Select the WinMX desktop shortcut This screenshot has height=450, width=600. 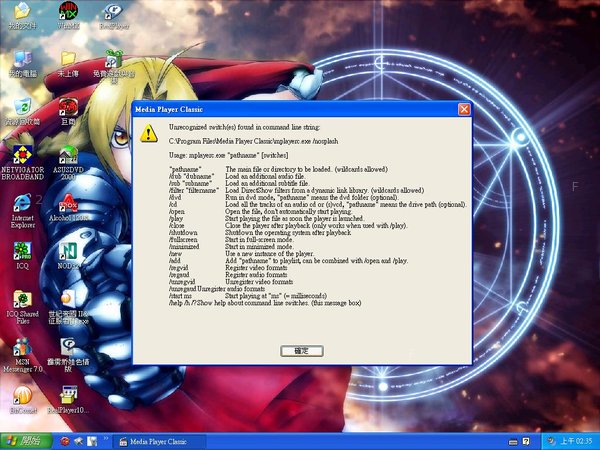pos(68,15)
